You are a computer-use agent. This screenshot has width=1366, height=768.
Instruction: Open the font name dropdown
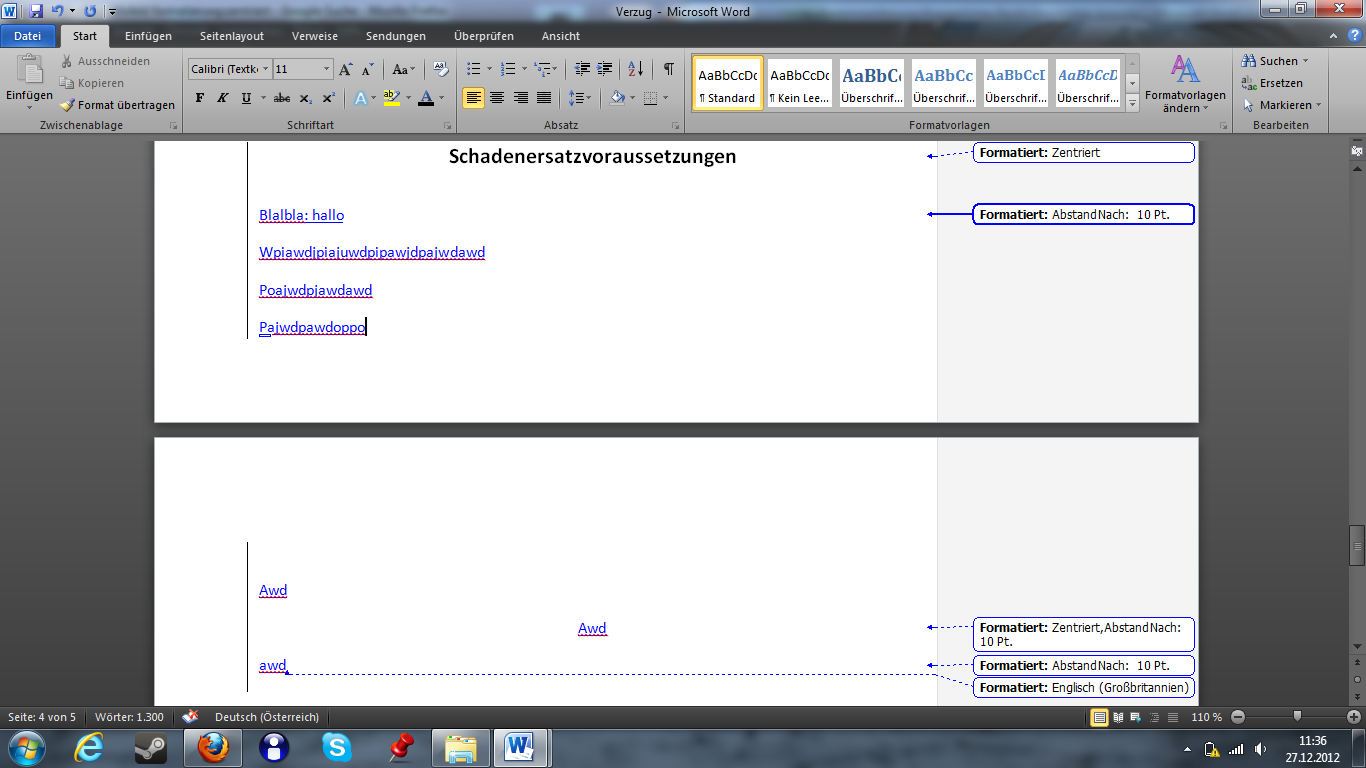pyautogui.click(x=265, y=69)
